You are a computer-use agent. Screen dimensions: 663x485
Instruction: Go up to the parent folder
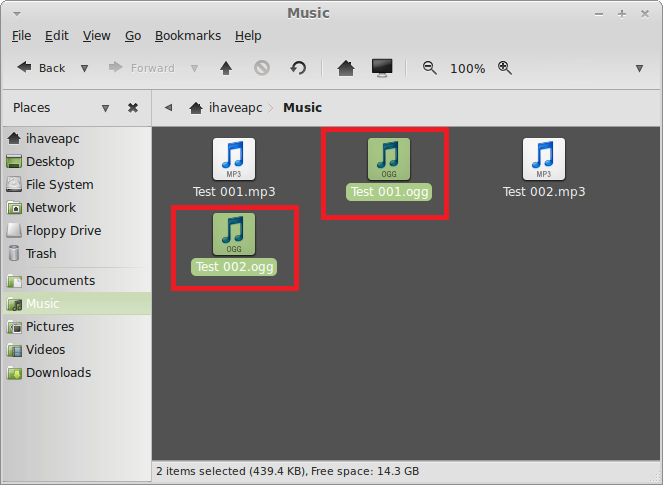(226, 68)
